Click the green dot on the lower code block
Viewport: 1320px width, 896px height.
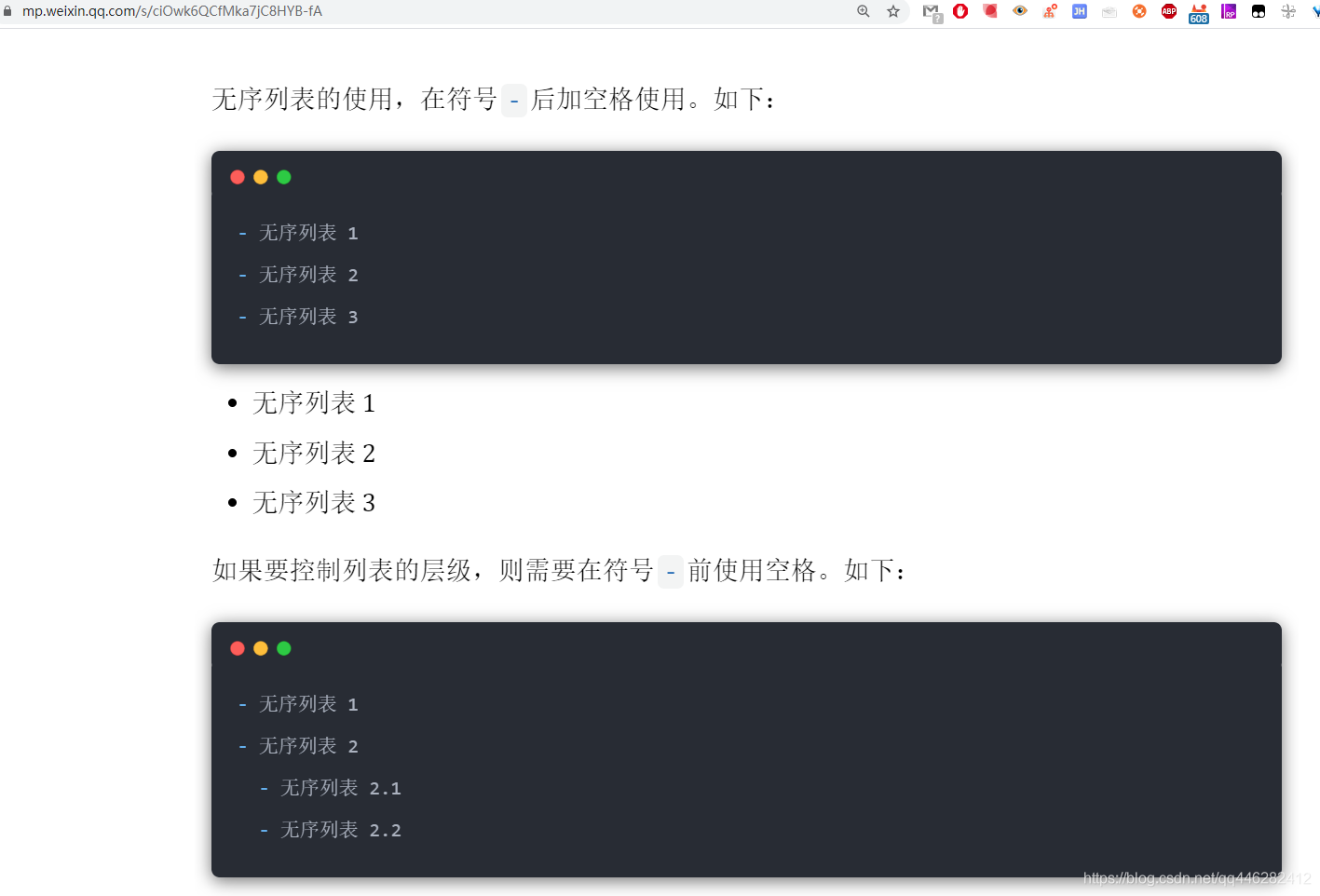pos(284,648)
